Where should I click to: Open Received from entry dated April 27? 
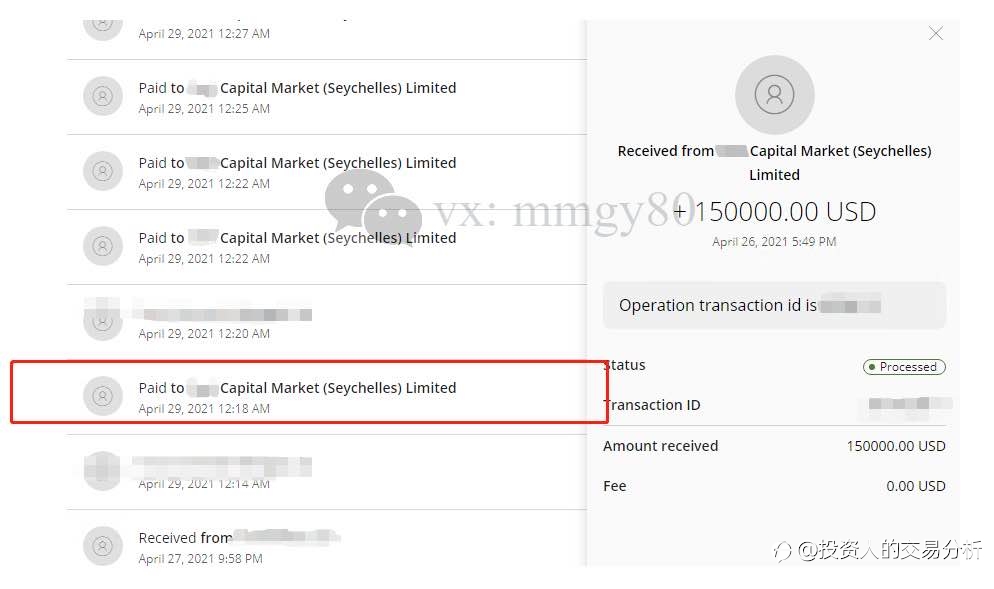point(327,547)
